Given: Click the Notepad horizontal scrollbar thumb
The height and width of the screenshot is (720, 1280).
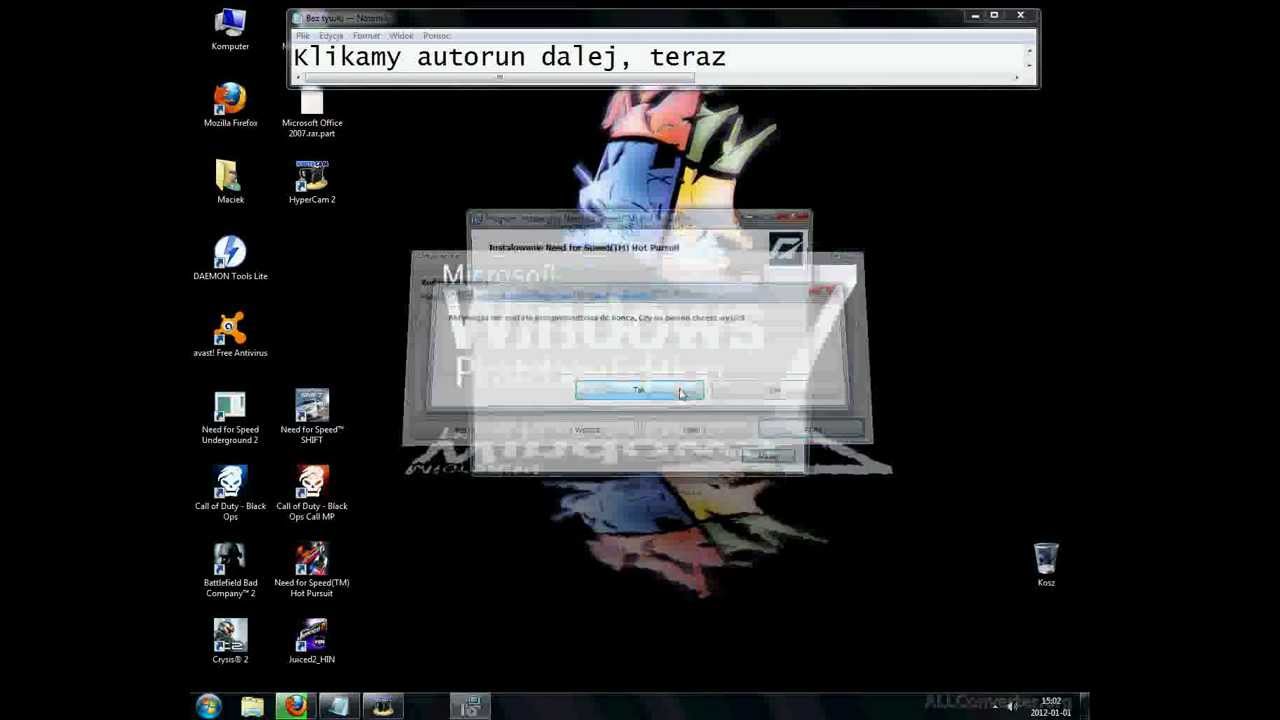Looking at the screenshot, I should click(500, 78).
